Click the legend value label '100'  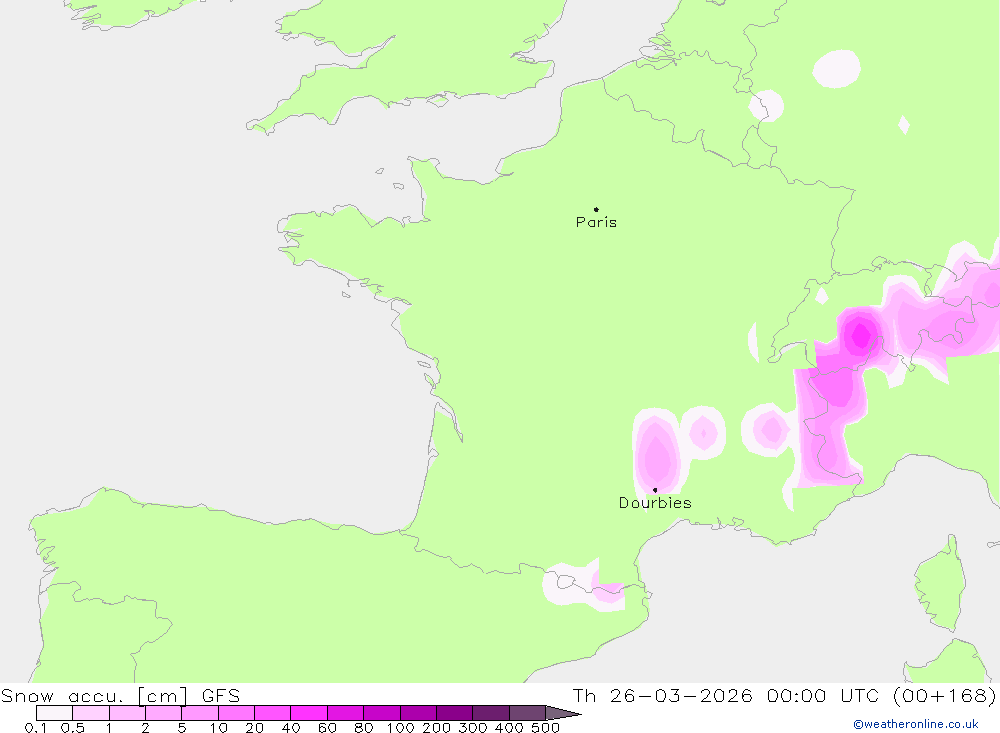pyautogui.click(x=401, y=728)
